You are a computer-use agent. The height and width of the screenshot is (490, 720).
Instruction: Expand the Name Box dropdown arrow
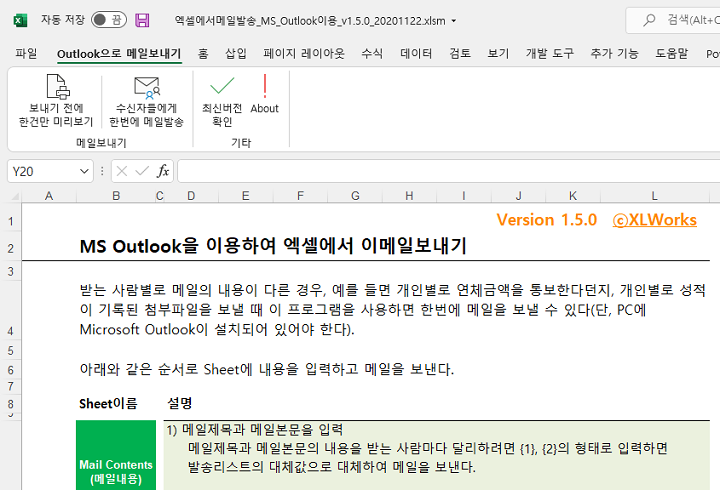tap(84, 171)
